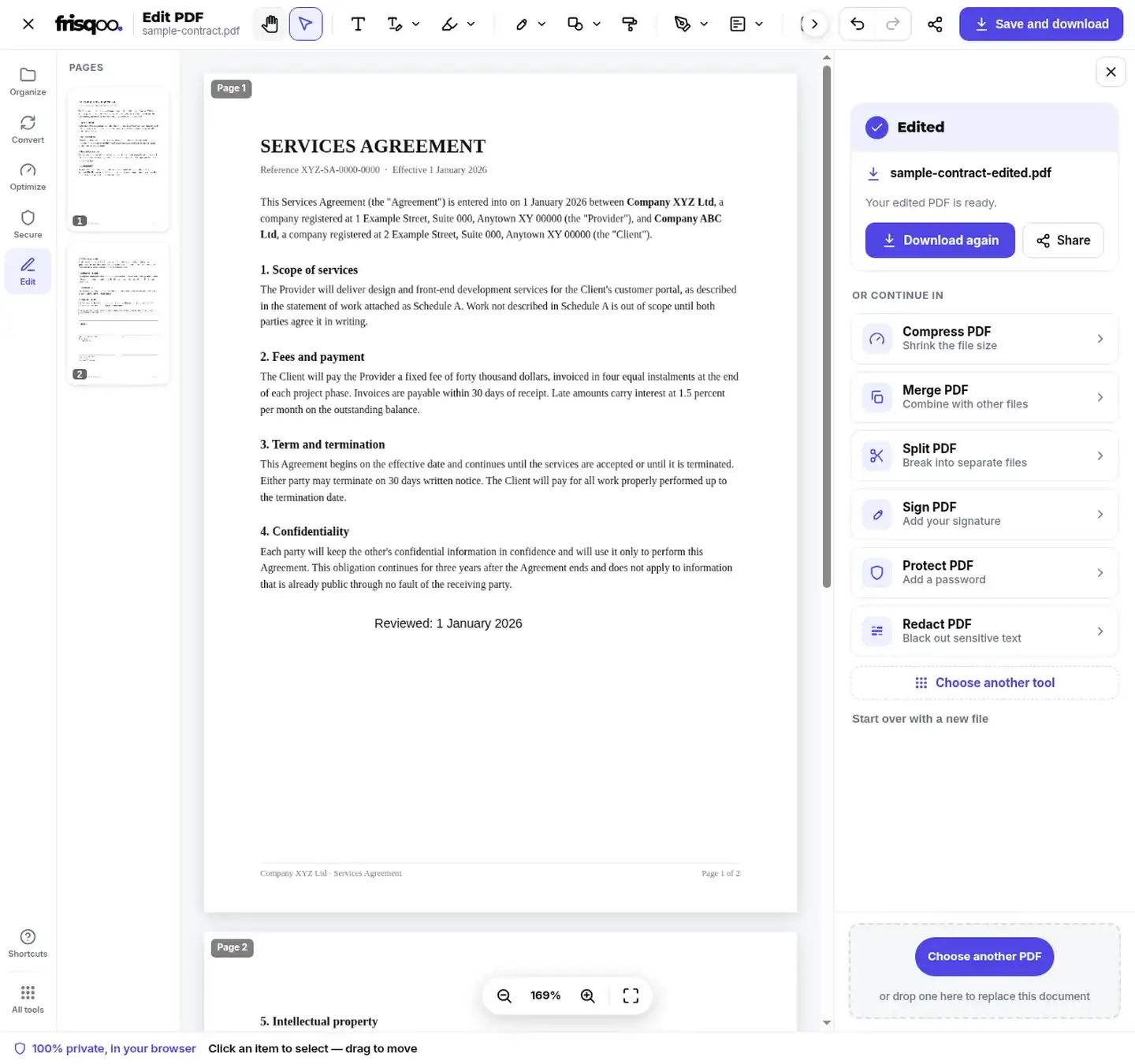Expand the highlighter options dropdown

pos(471,24)
